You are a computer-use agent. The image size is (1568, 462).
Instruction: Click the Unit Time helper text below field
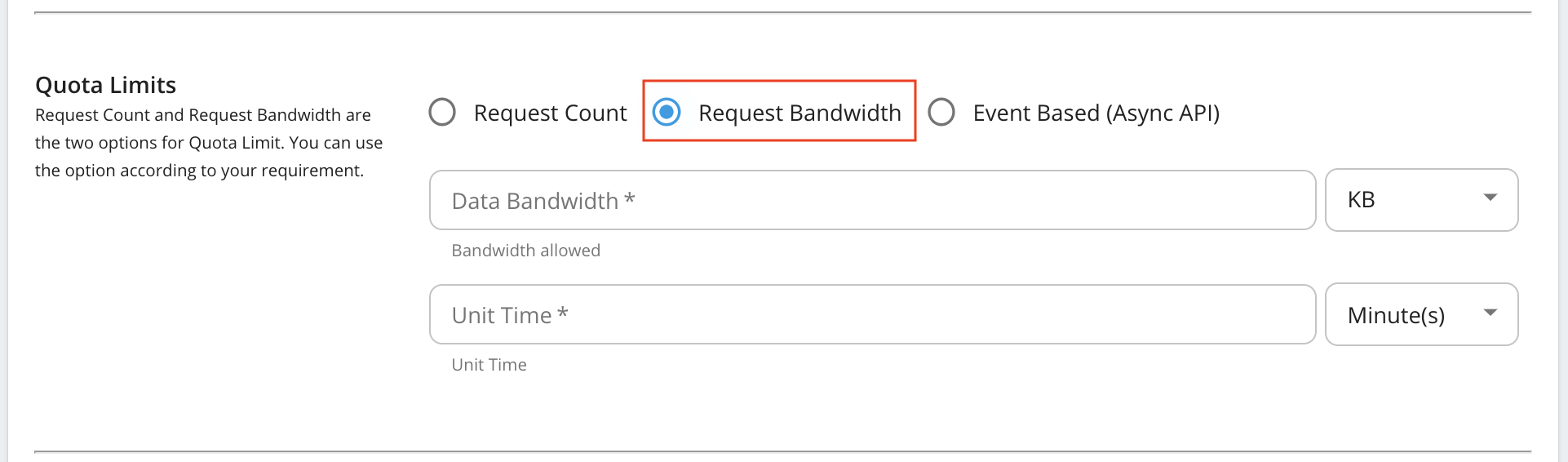[x=489, y=365]
